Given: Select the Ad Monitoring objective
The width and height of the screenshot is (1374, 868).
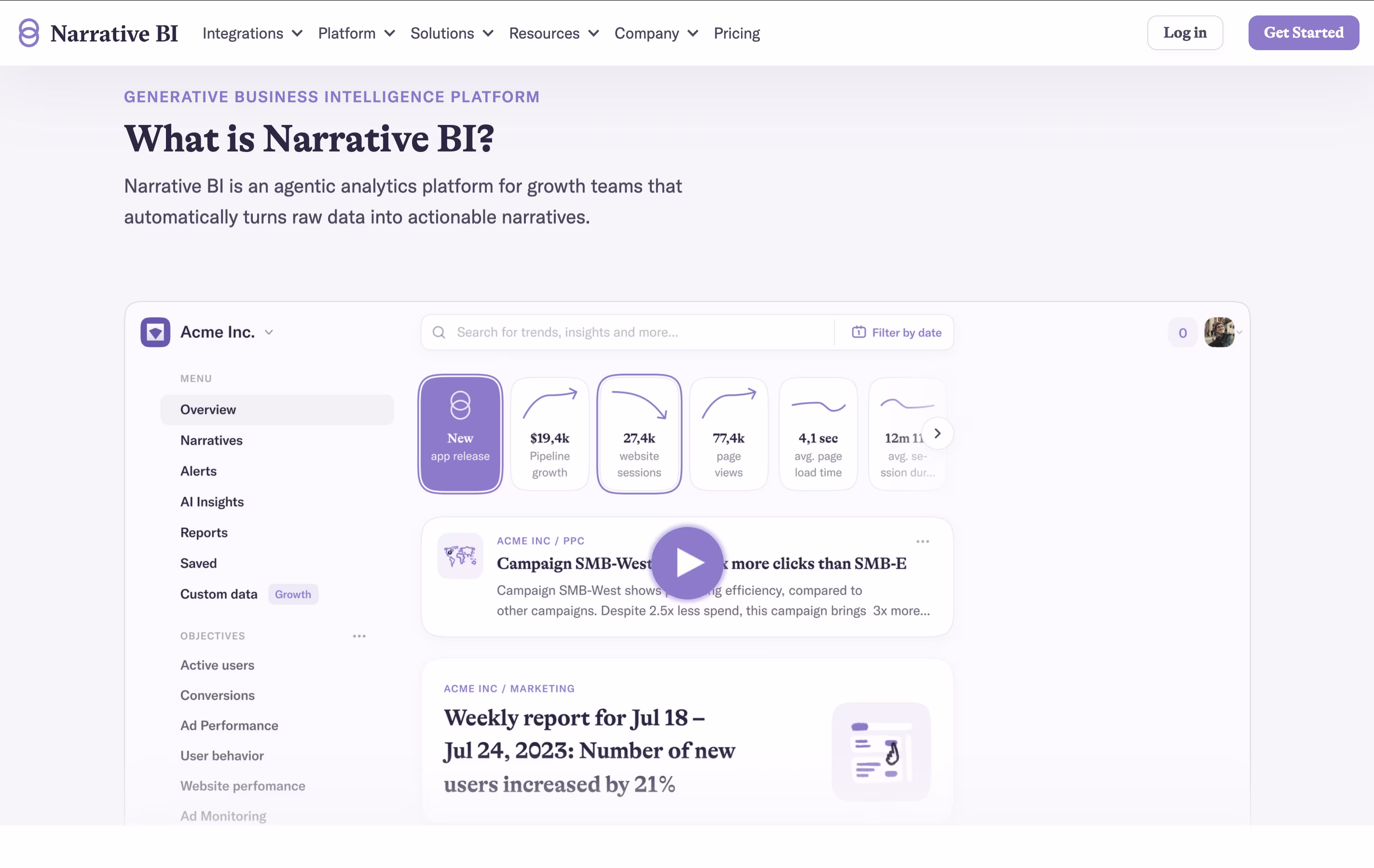Looking at the screenshot, I should pyautogui.click(x=223, y=816).
